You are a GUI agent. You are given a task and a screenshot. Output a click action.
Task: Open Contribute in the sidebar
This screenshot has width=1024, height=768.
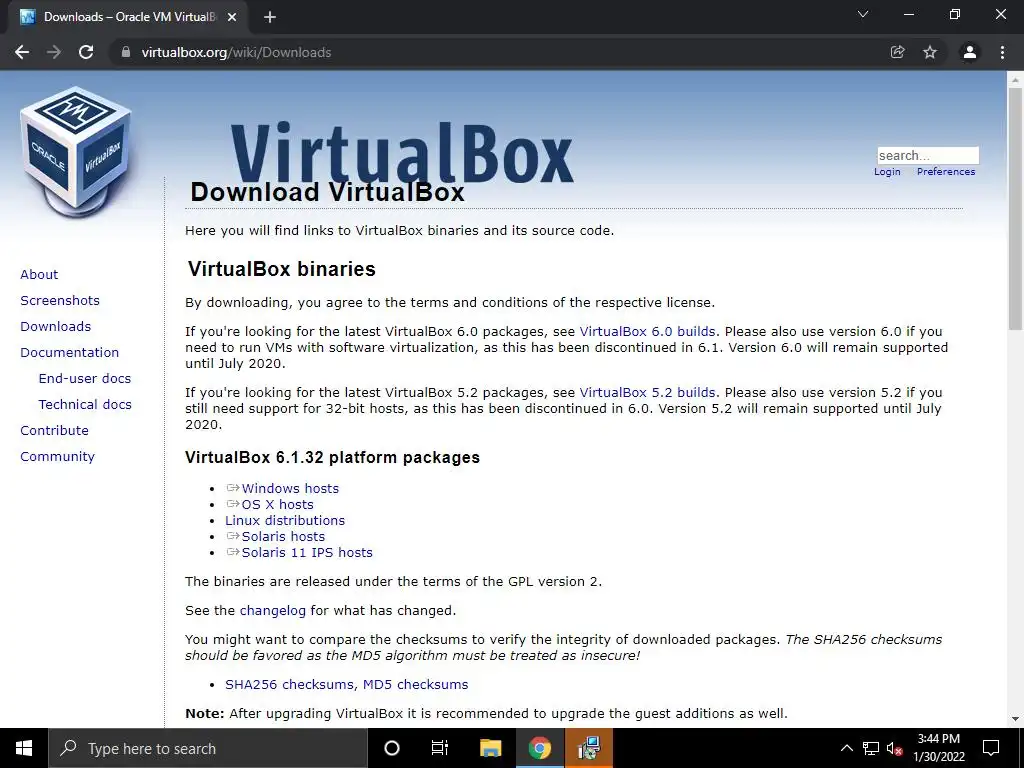tap(54, 431)
